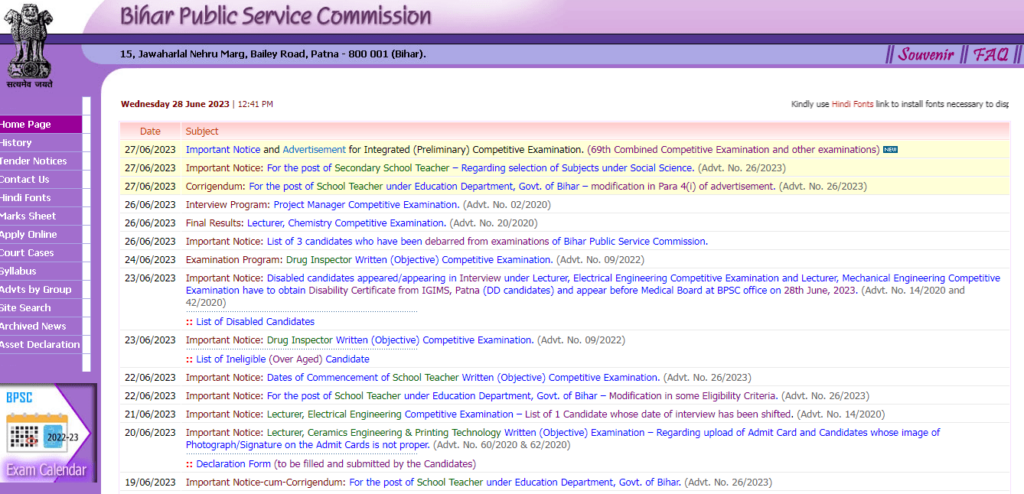The width and height of the screenshot is (1024, 494).
Task: Click the Subject column header
Action: tap(202, 131)
